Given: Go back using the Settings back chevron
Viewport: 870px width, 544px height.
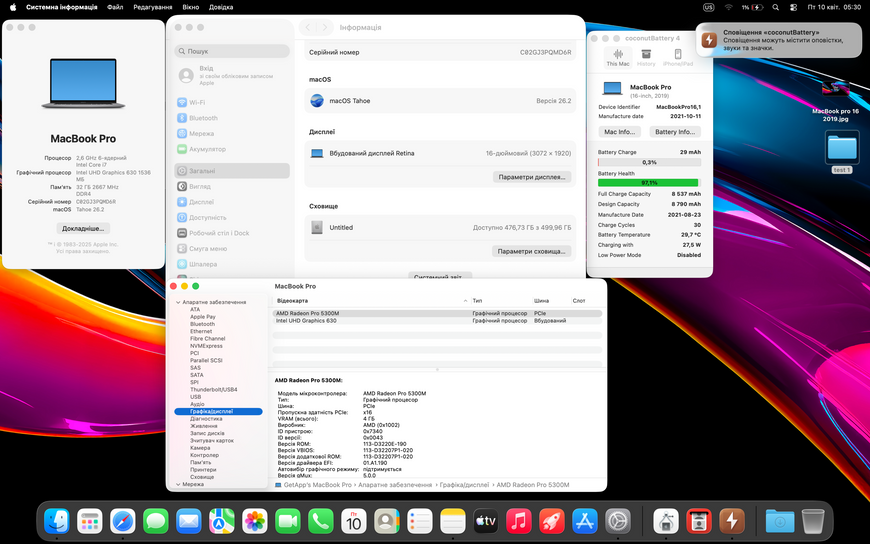Looking at the screenshot, I should tap(308, 27).
